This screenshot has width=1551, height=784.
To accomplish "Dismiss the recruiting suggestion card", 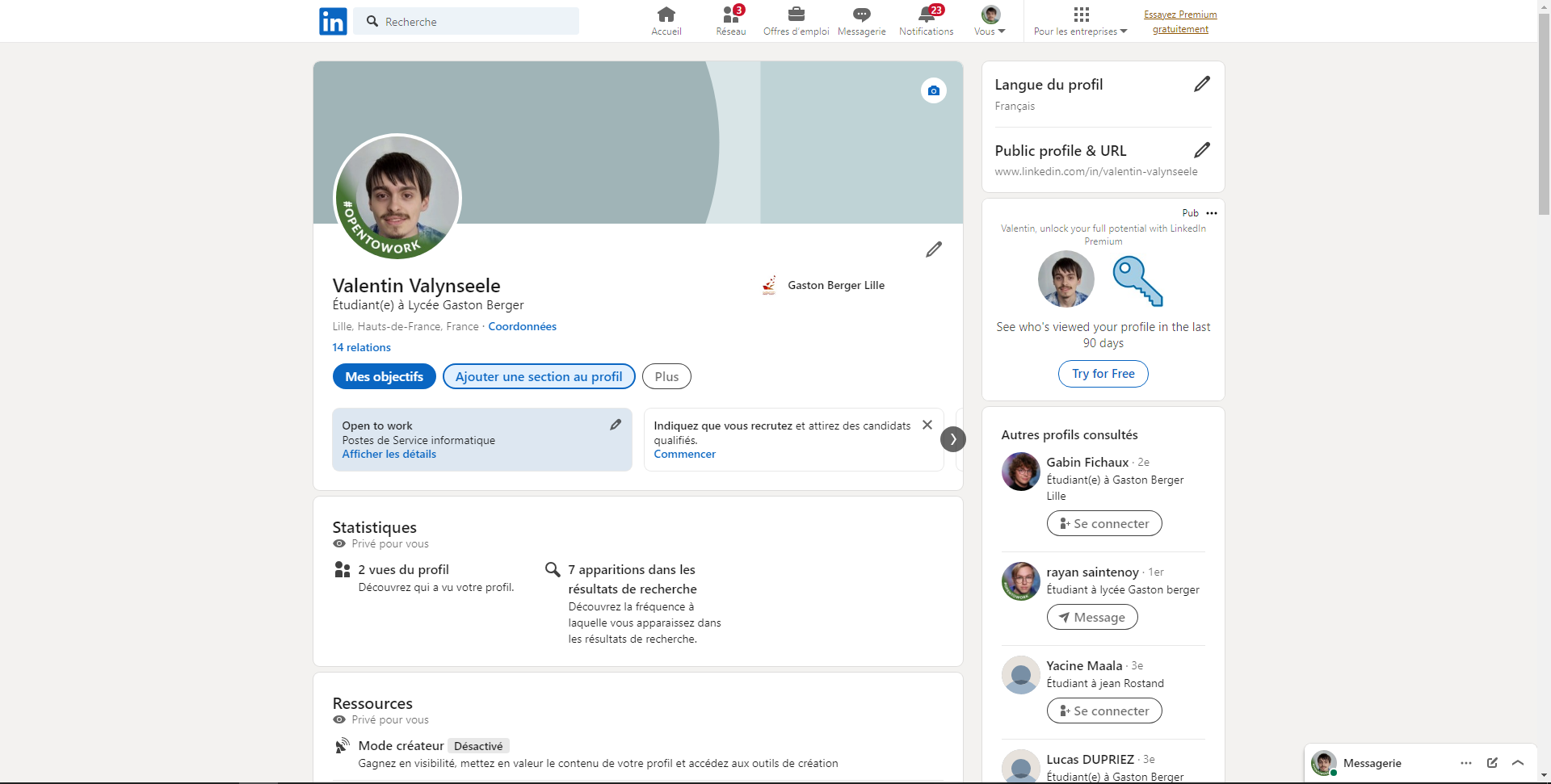I will pos(927,425).
